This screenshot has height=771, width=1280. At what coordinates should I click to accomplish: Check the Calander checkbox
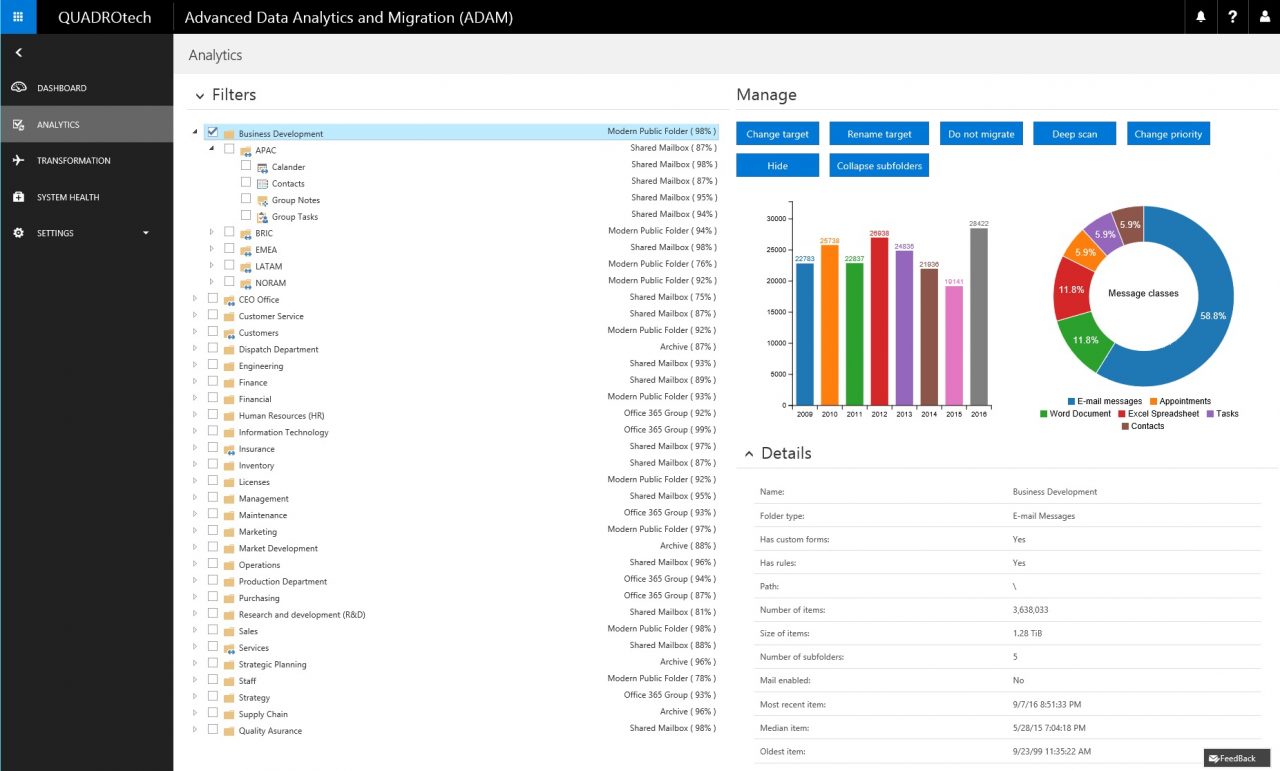pos(246,165)
